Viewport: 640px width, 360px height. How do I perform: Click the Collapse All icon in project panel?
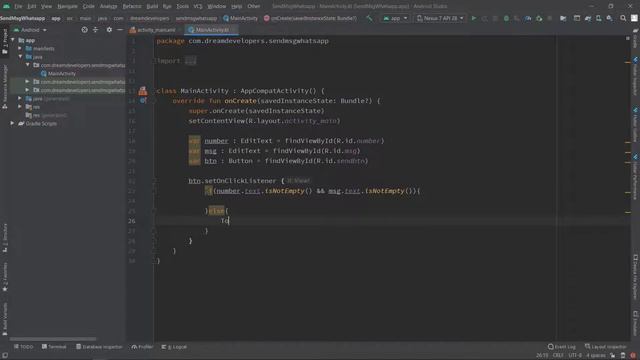(x=96, y=30)
